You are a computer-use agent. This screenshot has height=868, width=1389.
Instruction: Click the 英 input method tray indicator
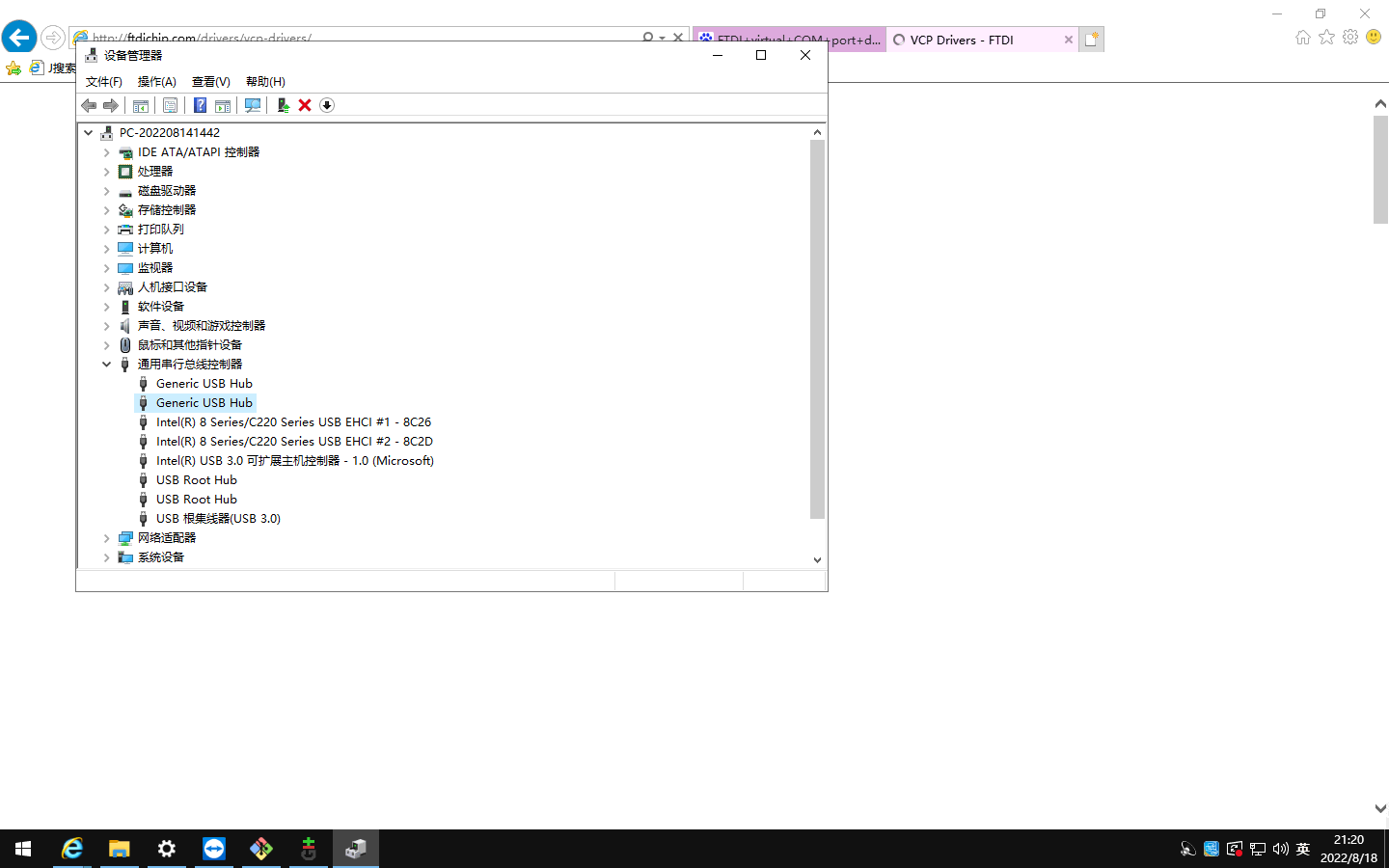tap(1303, 849)
